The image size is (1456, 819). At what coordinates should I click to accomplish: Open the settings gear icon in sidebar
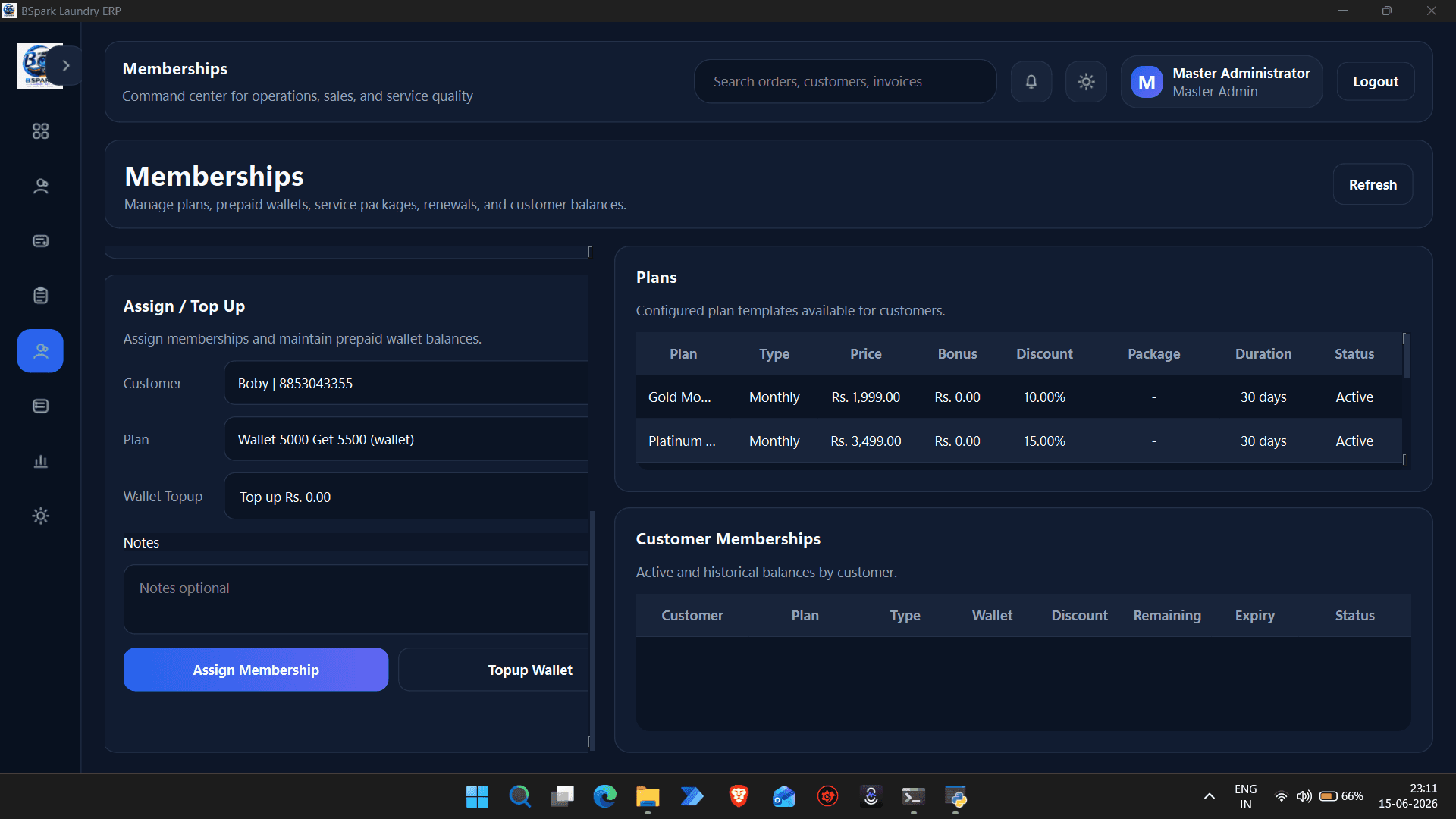(x=41, y=516)
